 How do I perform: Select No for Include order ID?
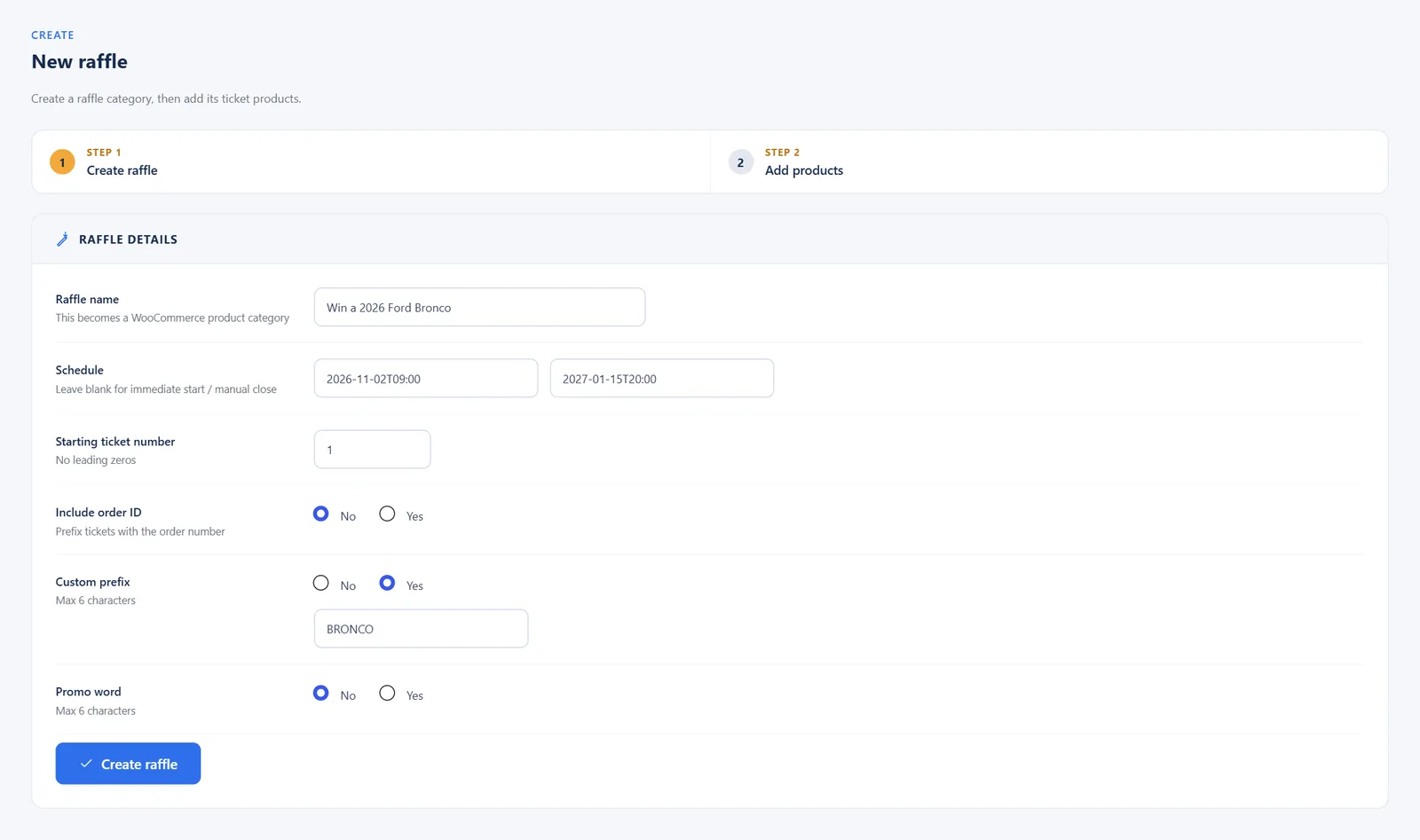[321, 514]
